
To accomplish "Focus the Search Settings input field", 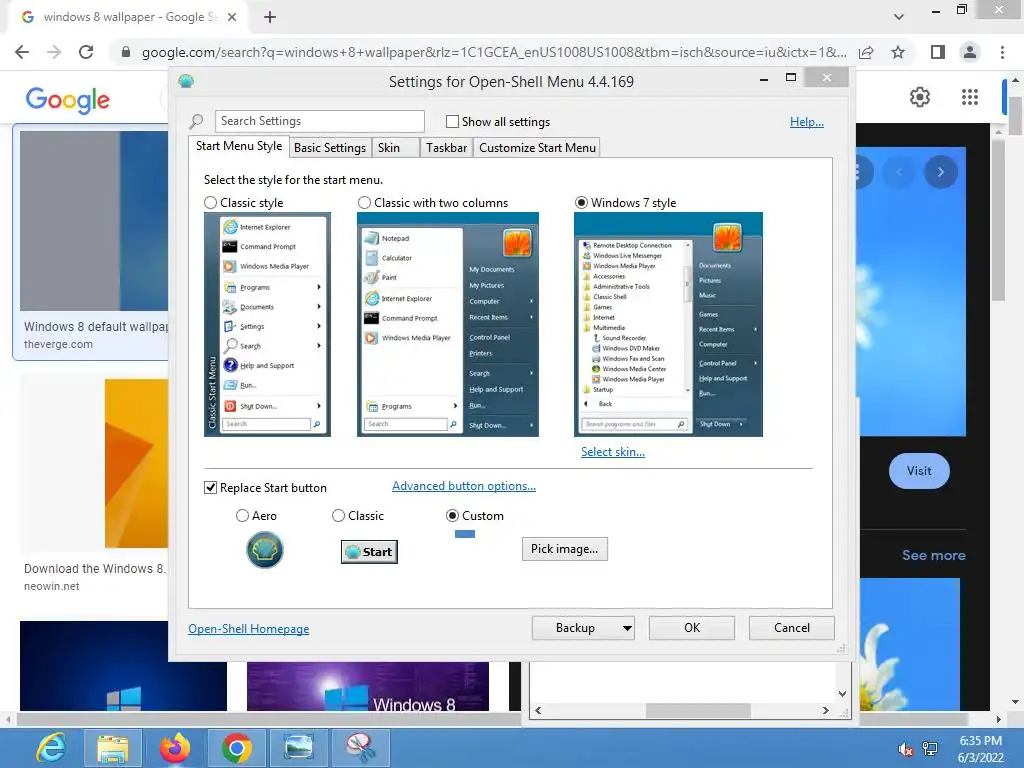I will [x=319, y=121].
